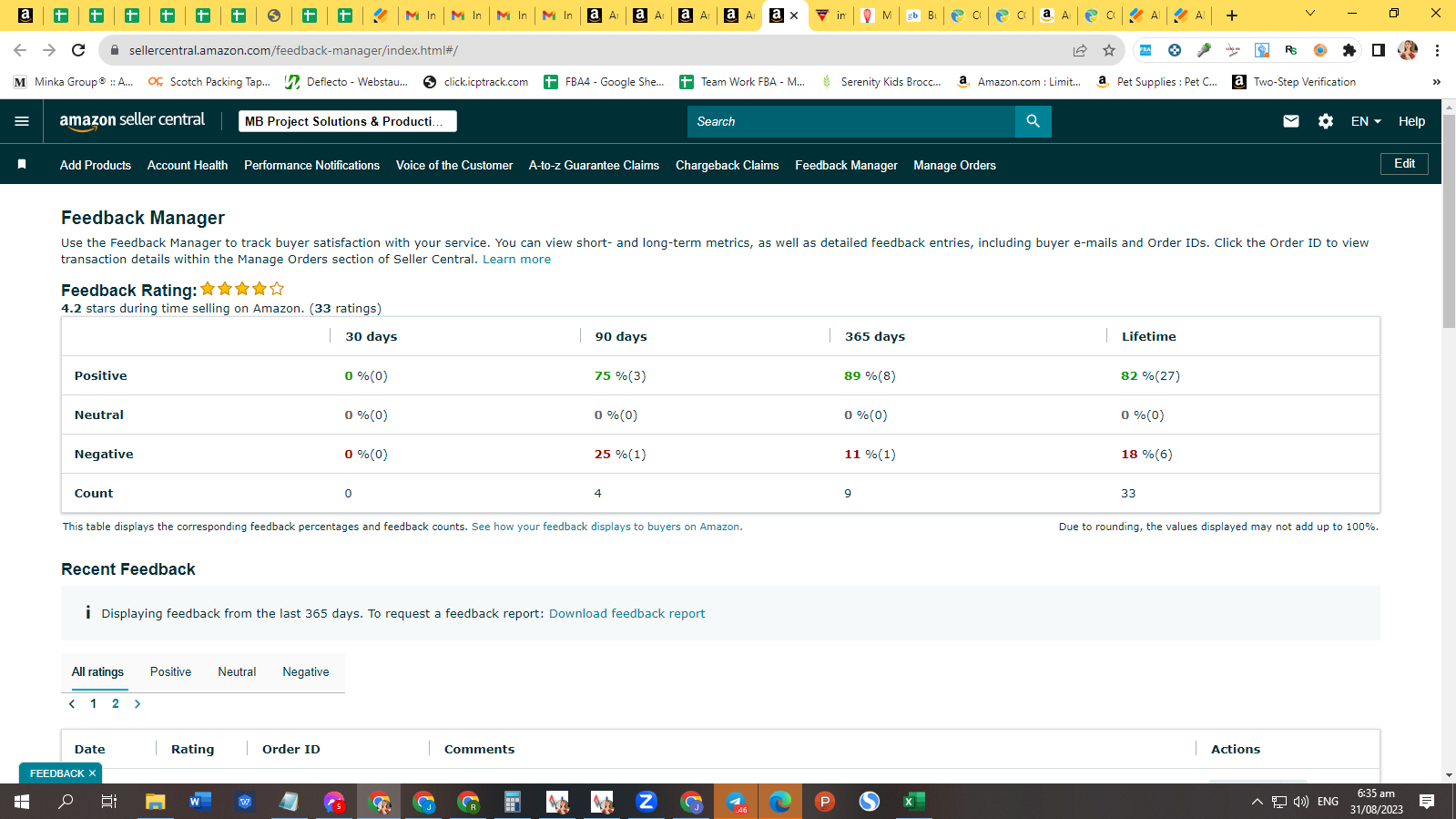Viewport: 1456px width, 819px height.
Task: Open the FBA extension icon
Action: click(1145, 50)
